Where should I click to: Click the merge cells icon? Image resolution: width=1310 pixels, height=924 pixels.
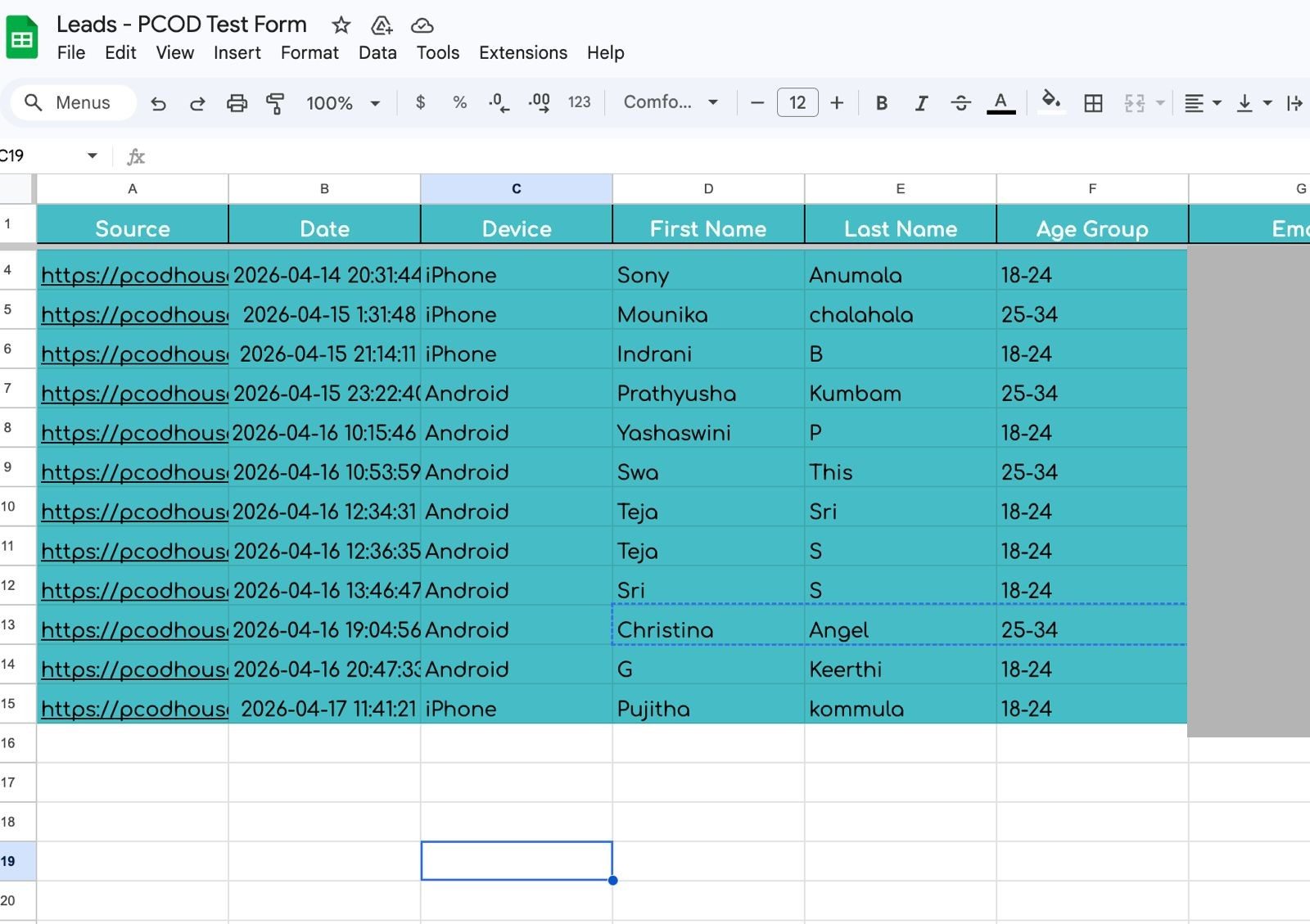pyautogui.click(x=1135, y=103)
